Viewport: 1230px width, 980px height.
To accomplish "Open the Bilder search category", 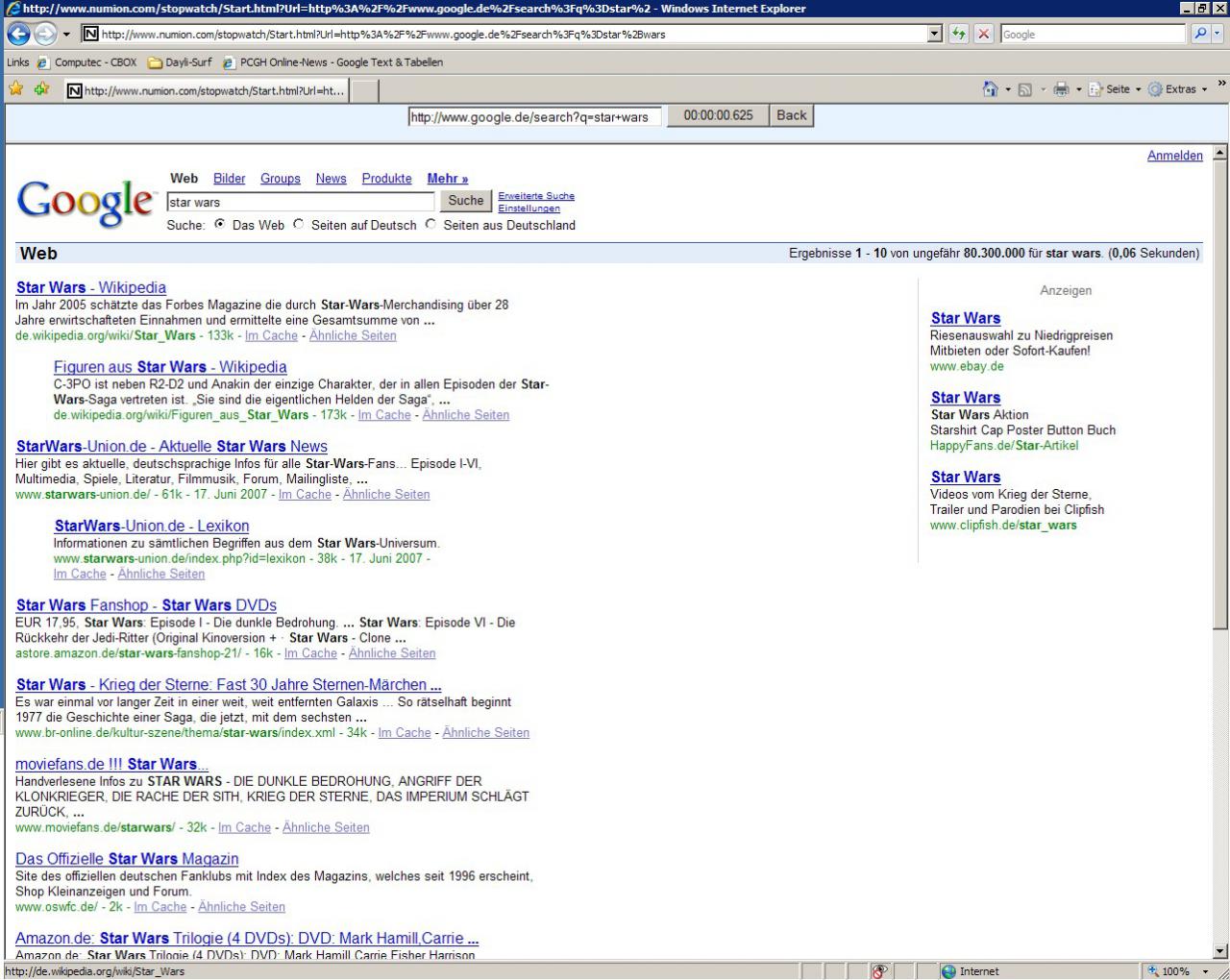I will click(229, 179).
